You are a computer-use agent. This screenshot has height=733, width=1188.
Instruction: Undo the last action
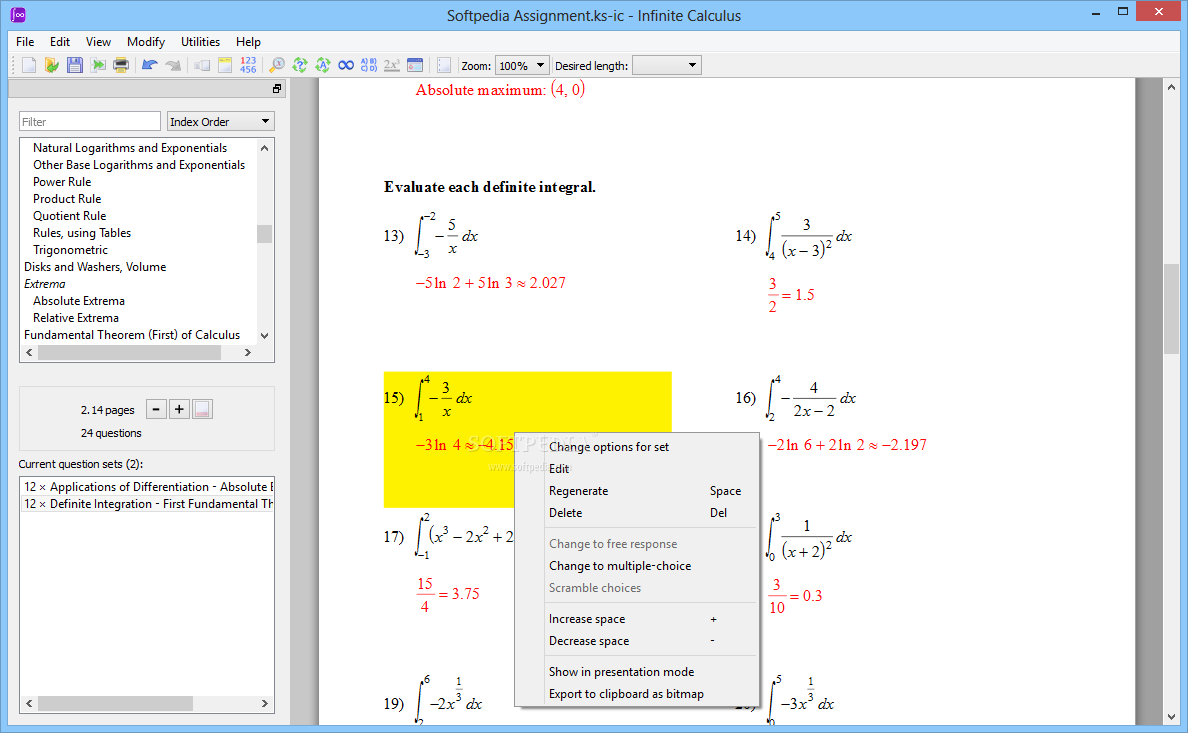(x=149, y=65)
